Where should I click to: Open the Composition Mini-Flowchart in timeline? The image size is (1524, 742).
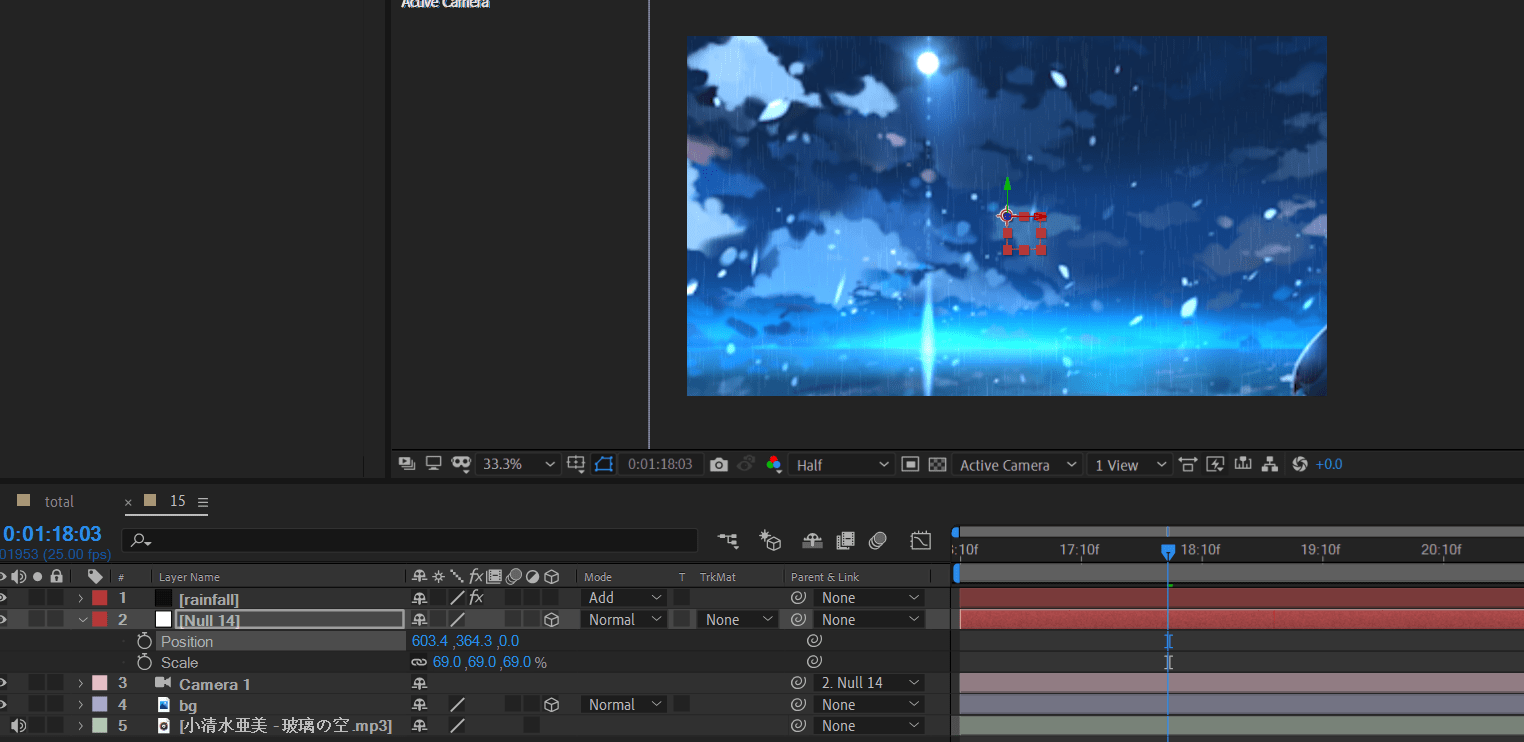click(728, 540)
